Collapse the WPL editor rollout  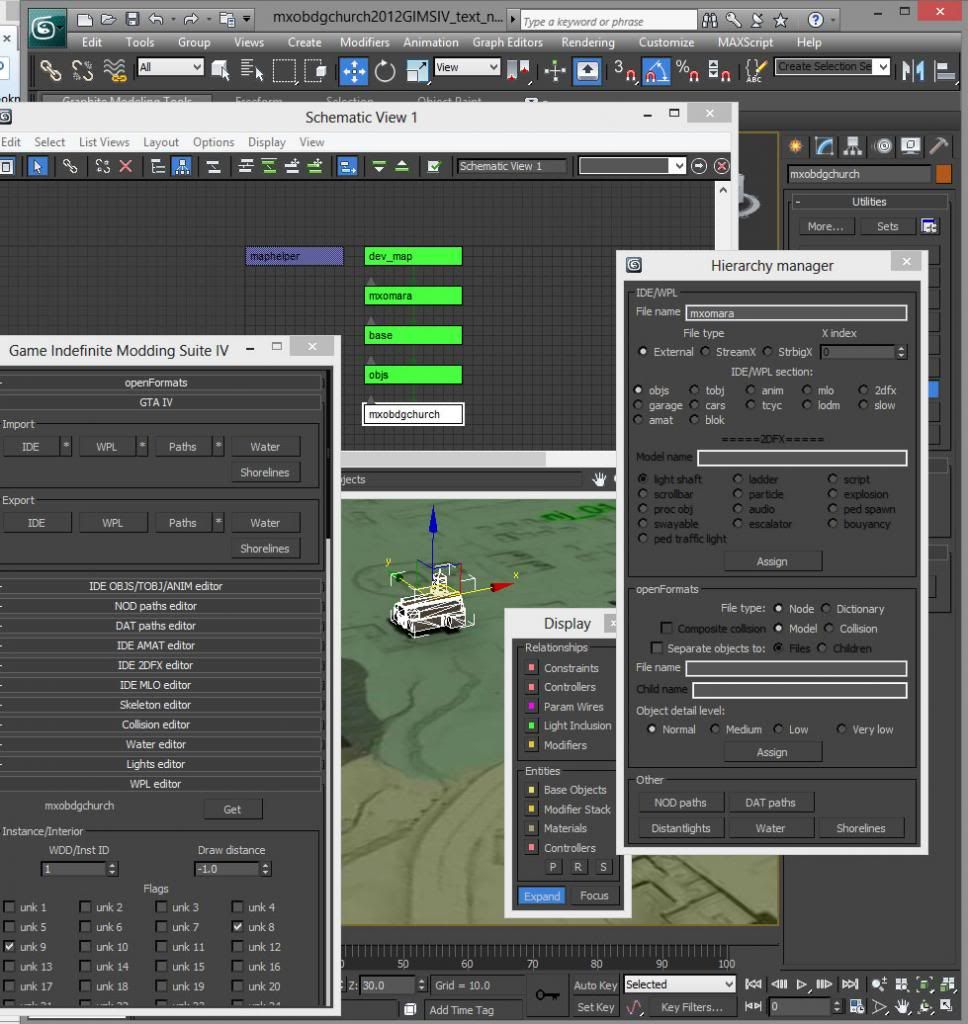point(156,784)
